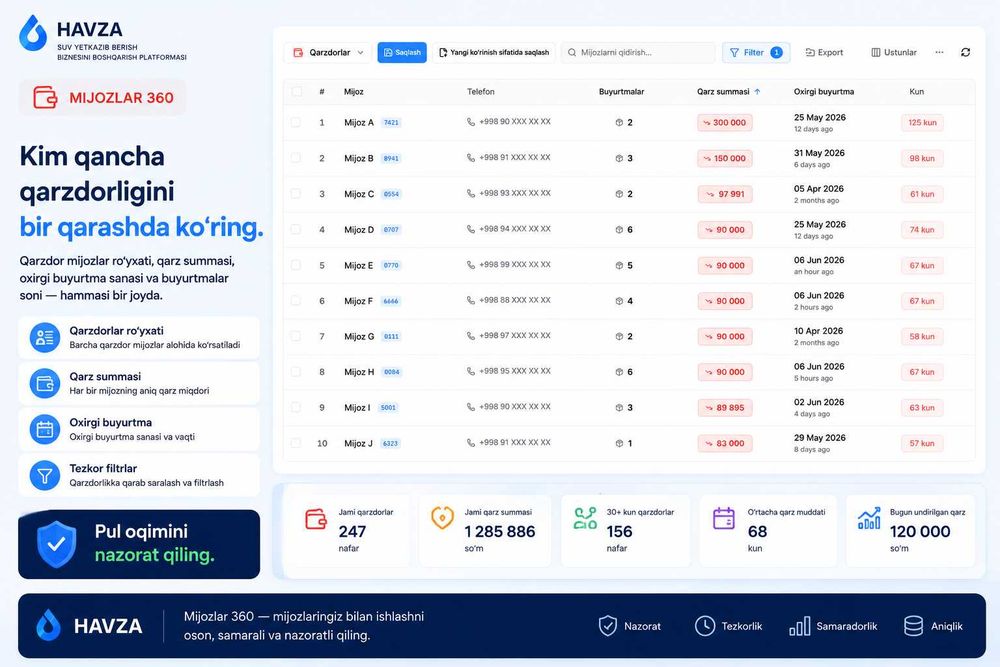Open the Qarzdorlar view dropdown
The image size is (1000, 667).
(x=328, y=52)
